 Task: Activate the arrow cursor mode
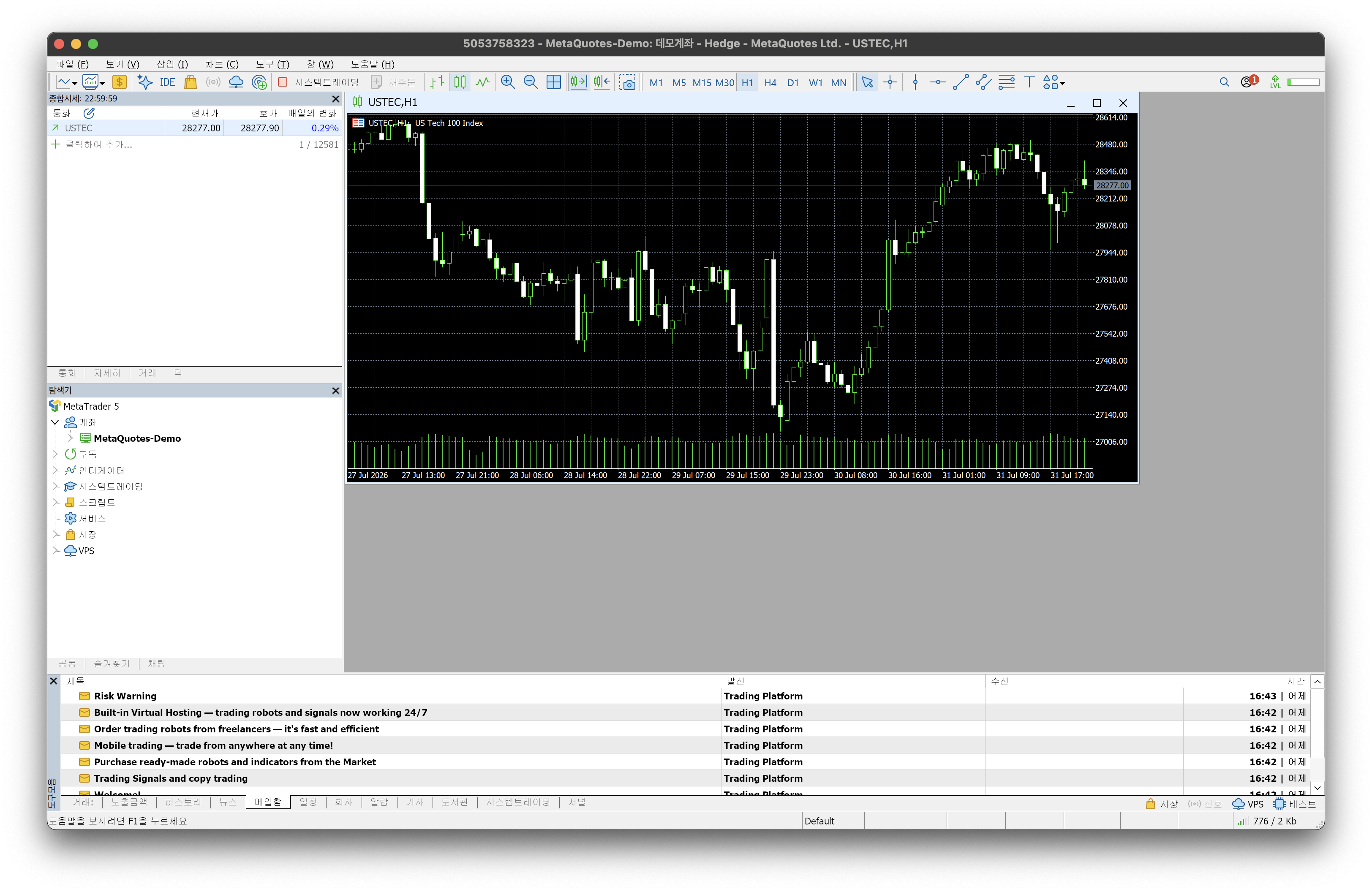tap(867, 82)
